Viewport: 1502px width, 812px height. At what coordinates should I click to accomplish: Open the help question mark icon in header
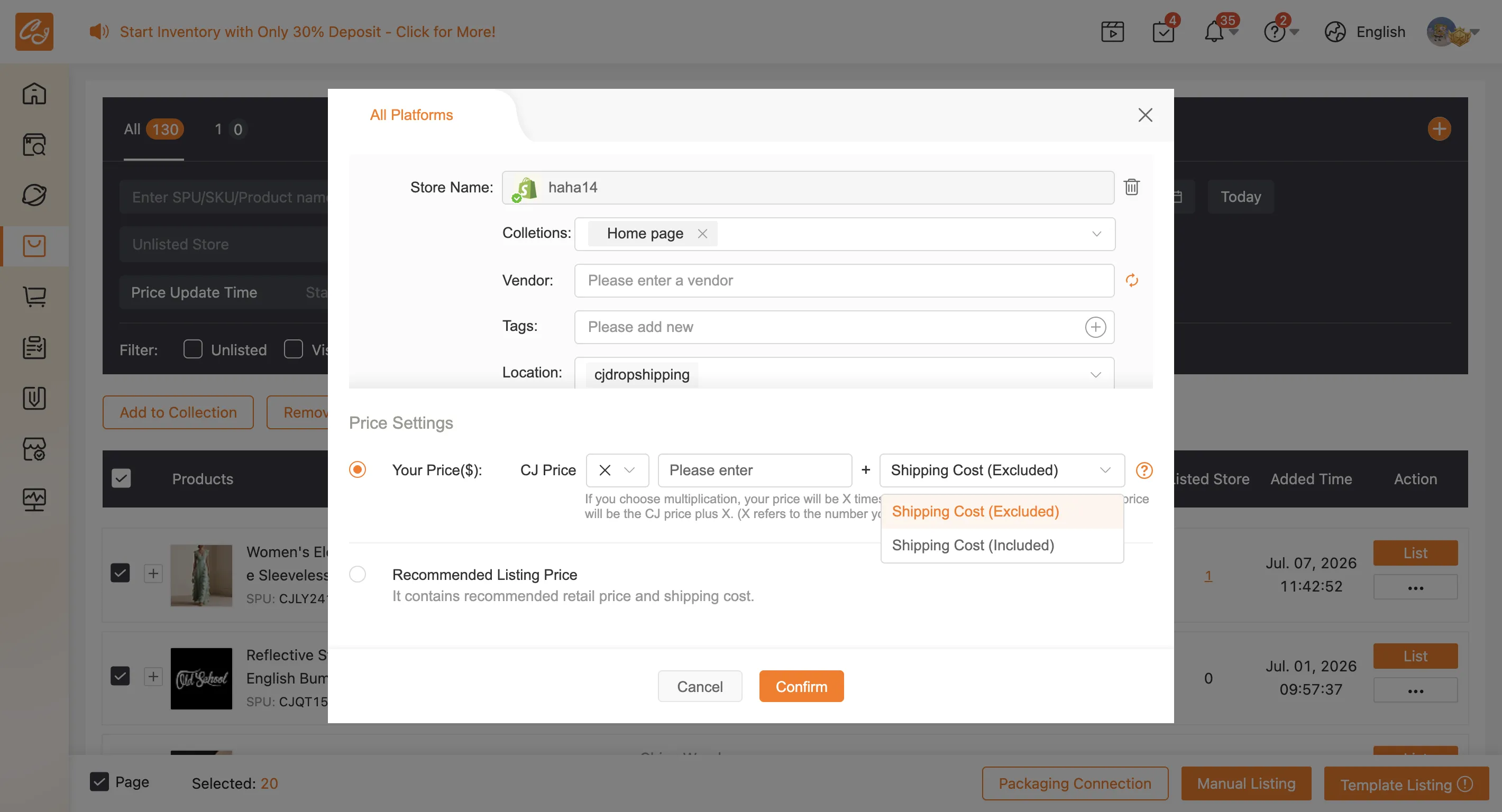click(x=1275, y=32)
